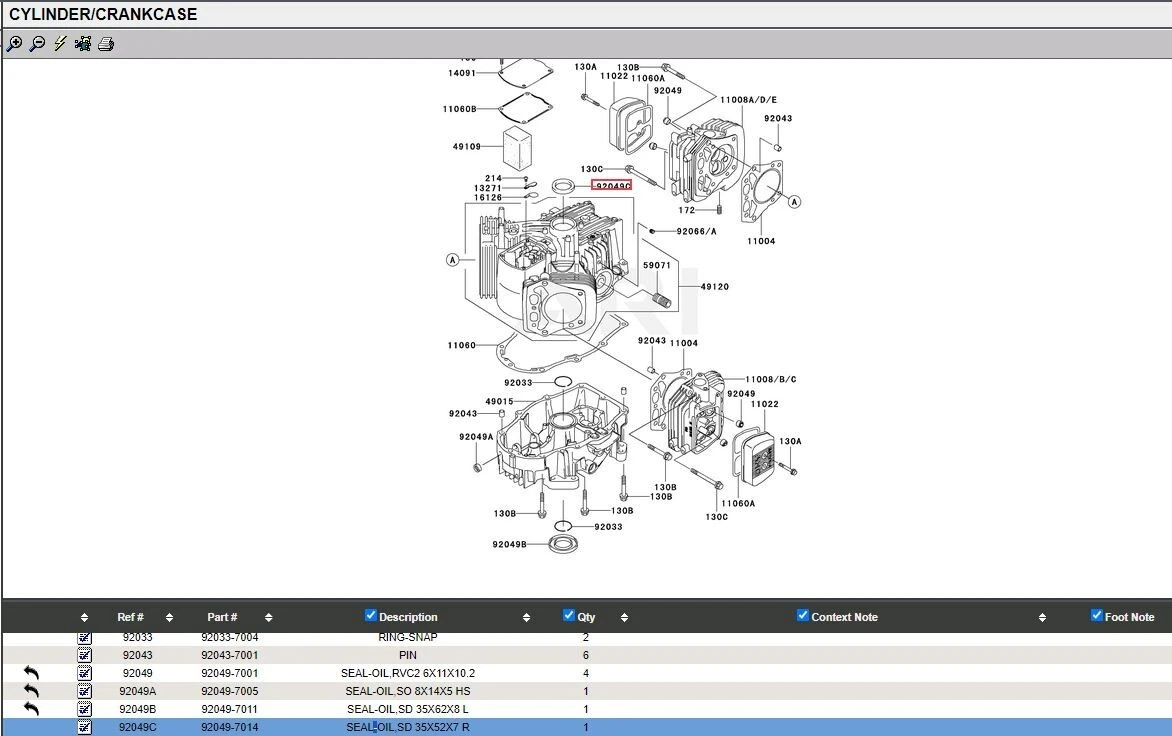The image size is (1172, 736).
Task: Select part number 92049-7001 in the table
Action: pyautogui.click(x=229, y=673)
